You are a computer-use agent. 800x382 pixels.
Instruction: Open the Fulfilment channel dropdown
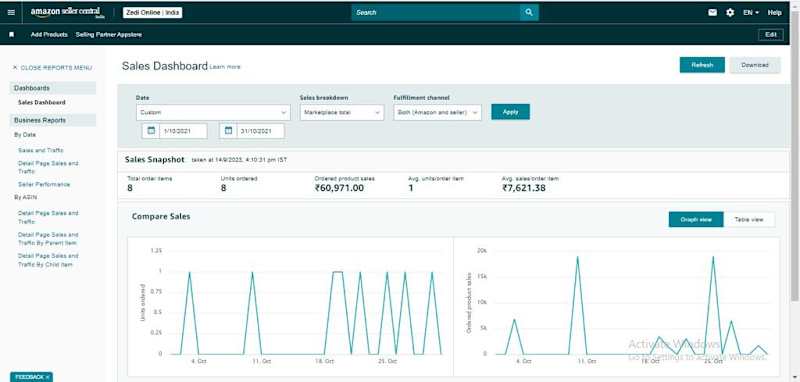(x=437, y=112)
